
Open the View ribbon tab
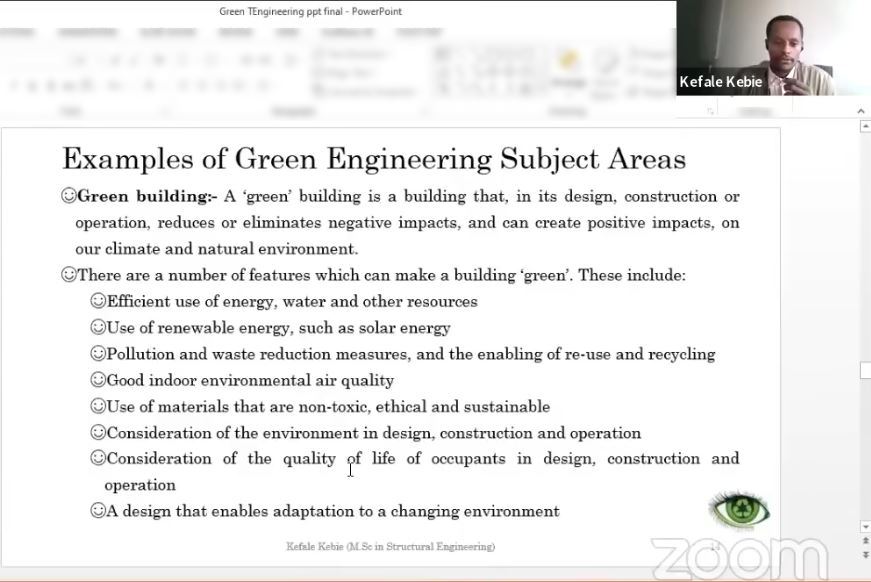[287, 32]
